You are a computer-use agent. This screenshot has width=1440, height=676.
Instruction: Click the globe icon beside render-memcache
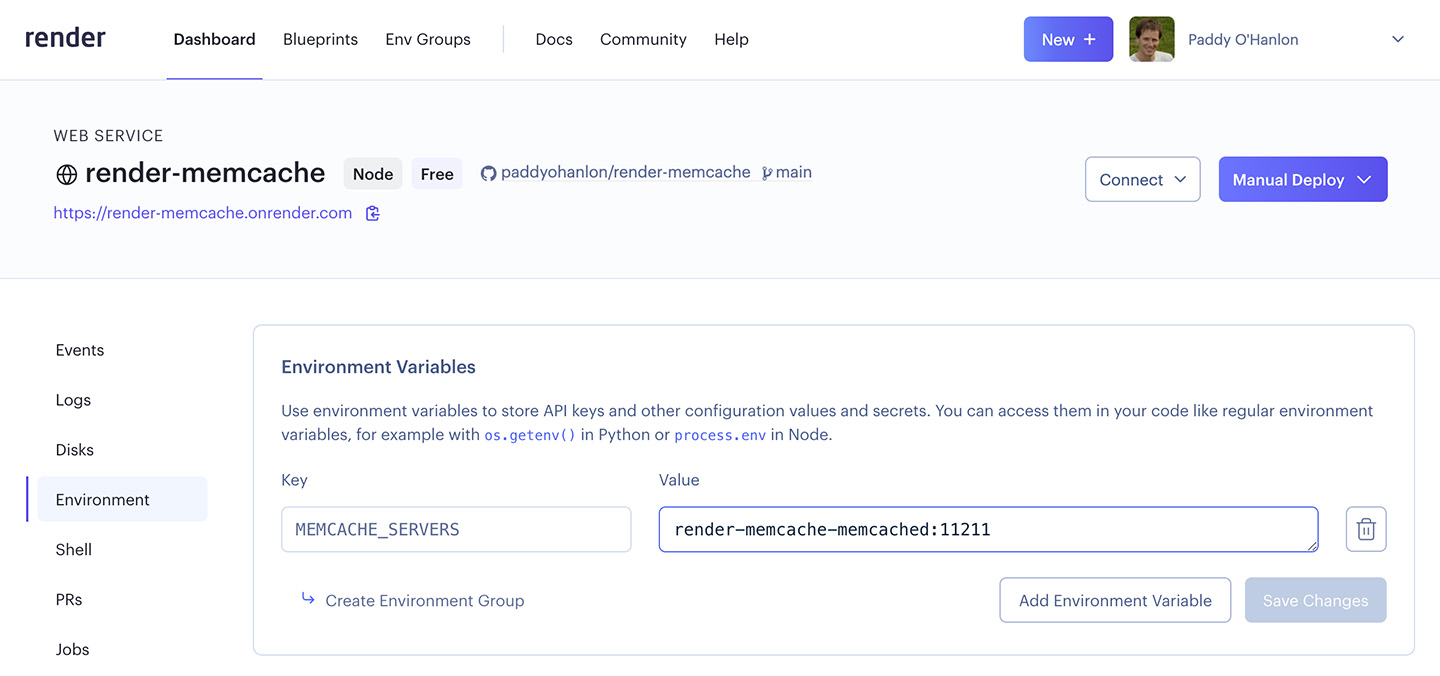[x=66, y=174]
